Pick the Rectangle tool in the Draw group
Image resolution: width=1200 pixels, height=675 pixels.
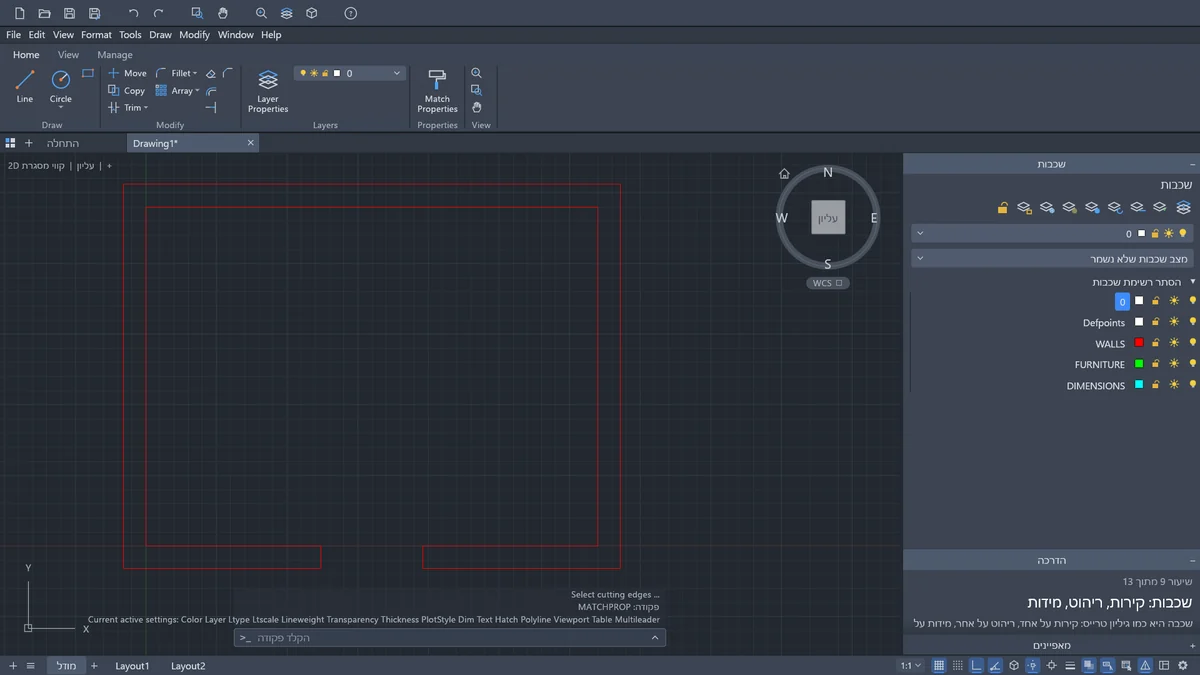(x=88, y=73)
